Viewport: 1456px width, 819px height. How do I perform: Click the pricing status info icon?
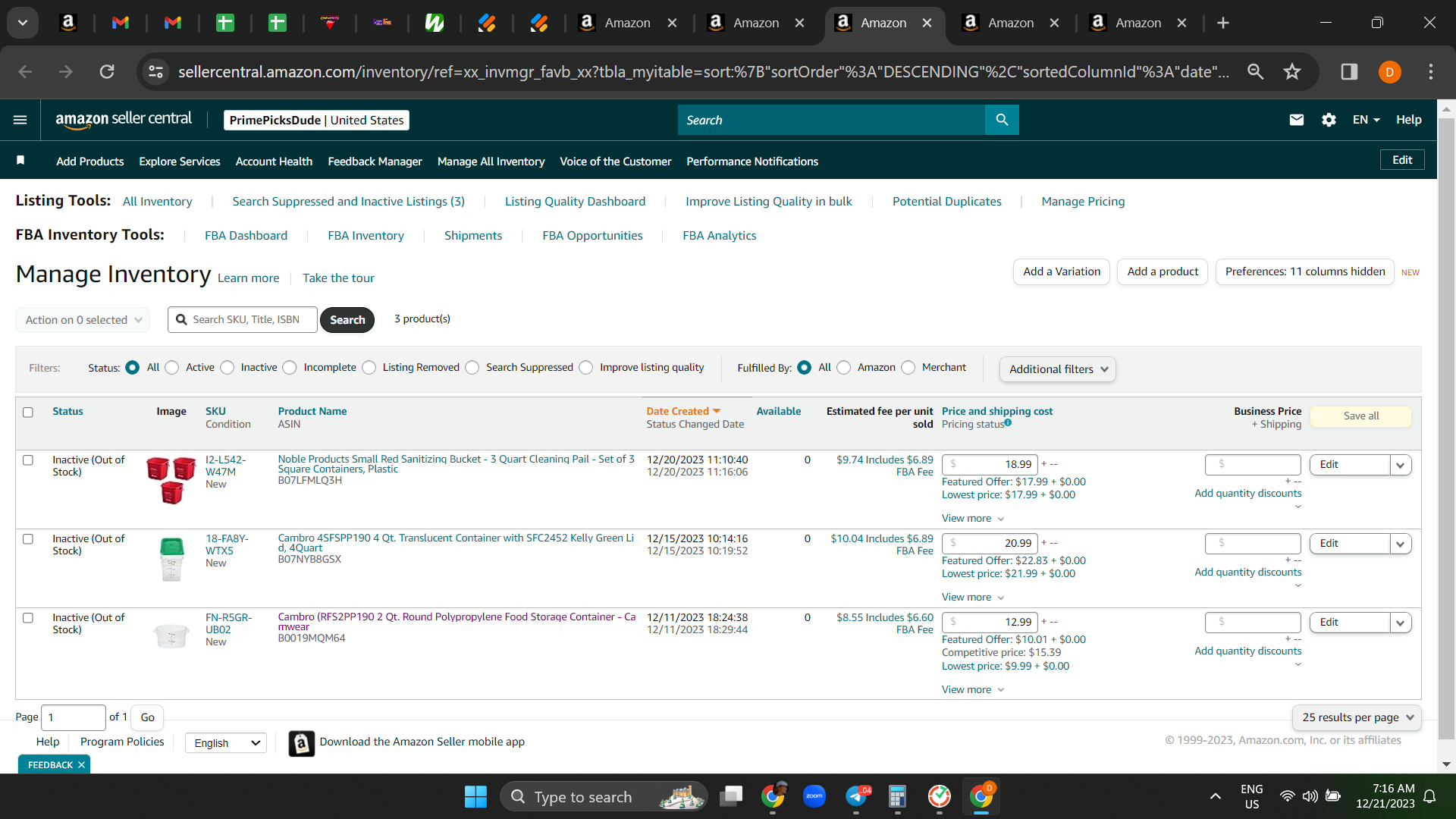(x=1008, y=422)
